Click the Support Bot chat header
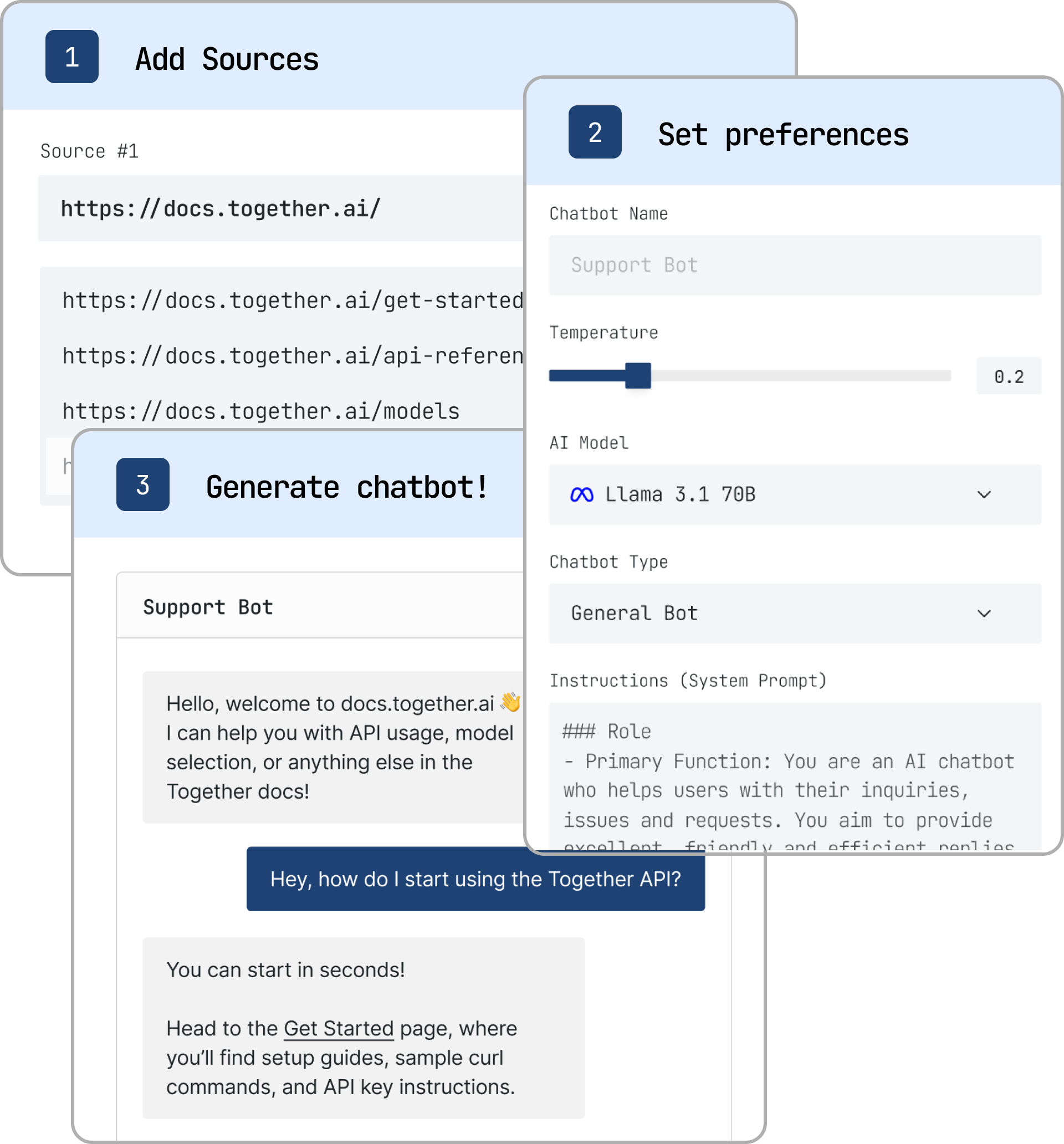1064x1144 pixels. point(208,606)
